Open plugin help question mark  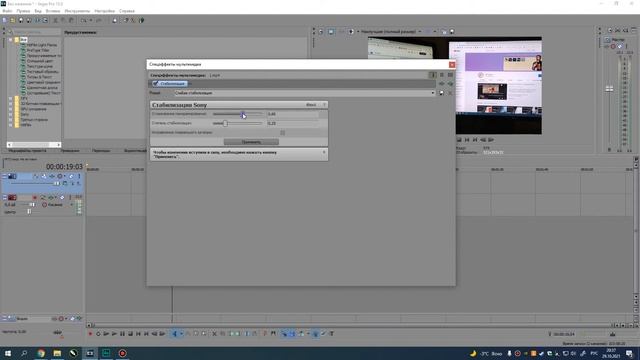click(x=324, y=105)
